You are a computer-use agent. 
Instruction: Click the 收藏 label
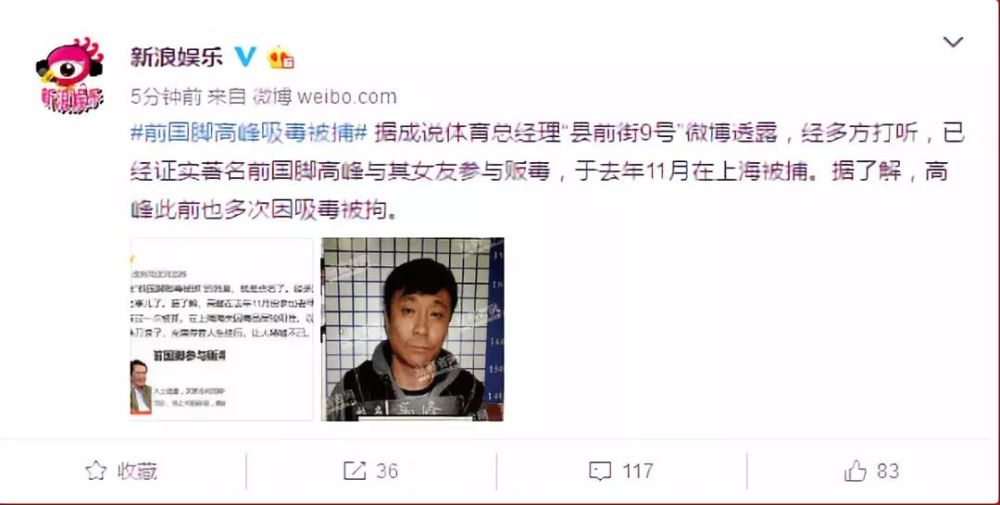(x=137, y=471)
